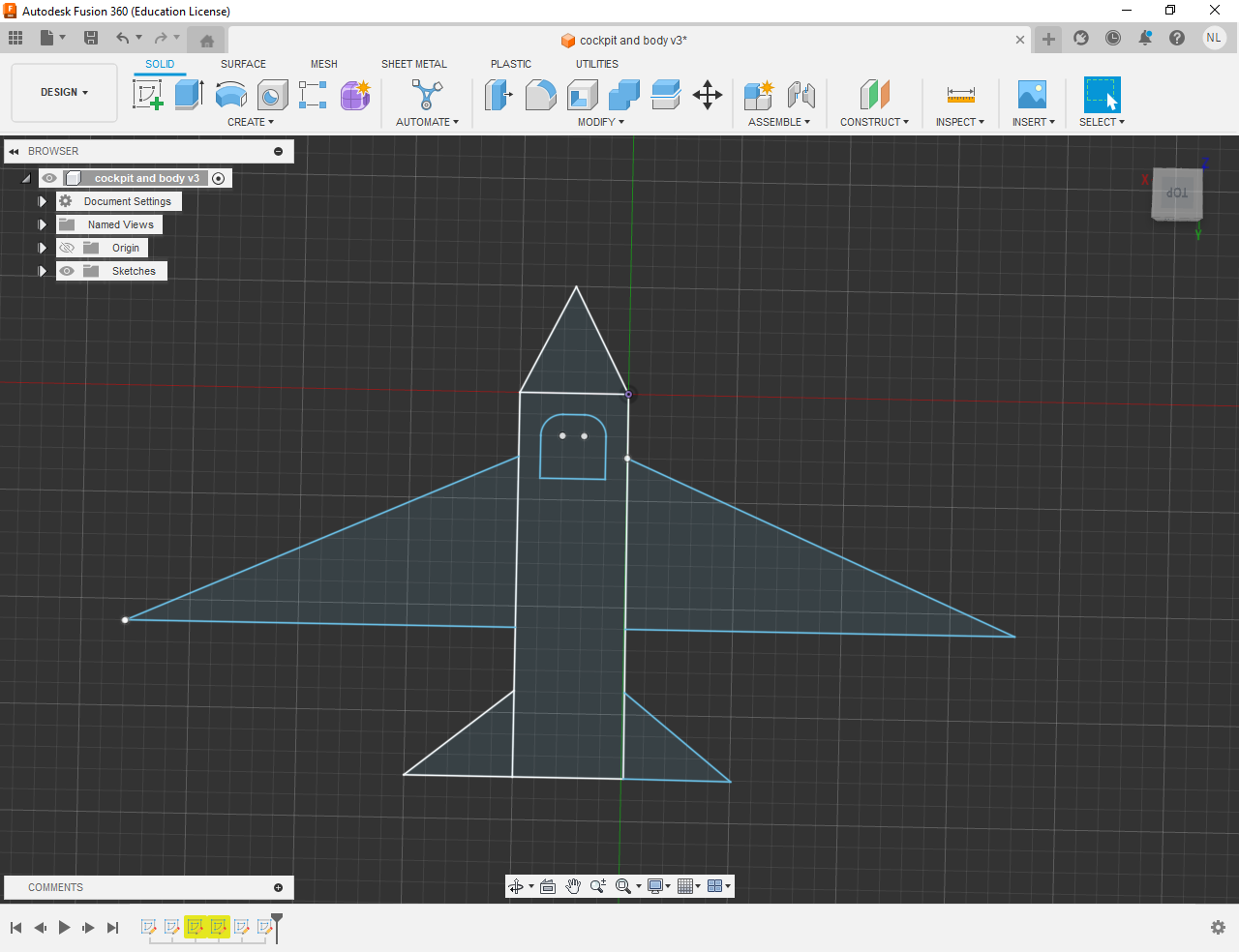Select the Pan tool in navigation bar

click(572, 885)
